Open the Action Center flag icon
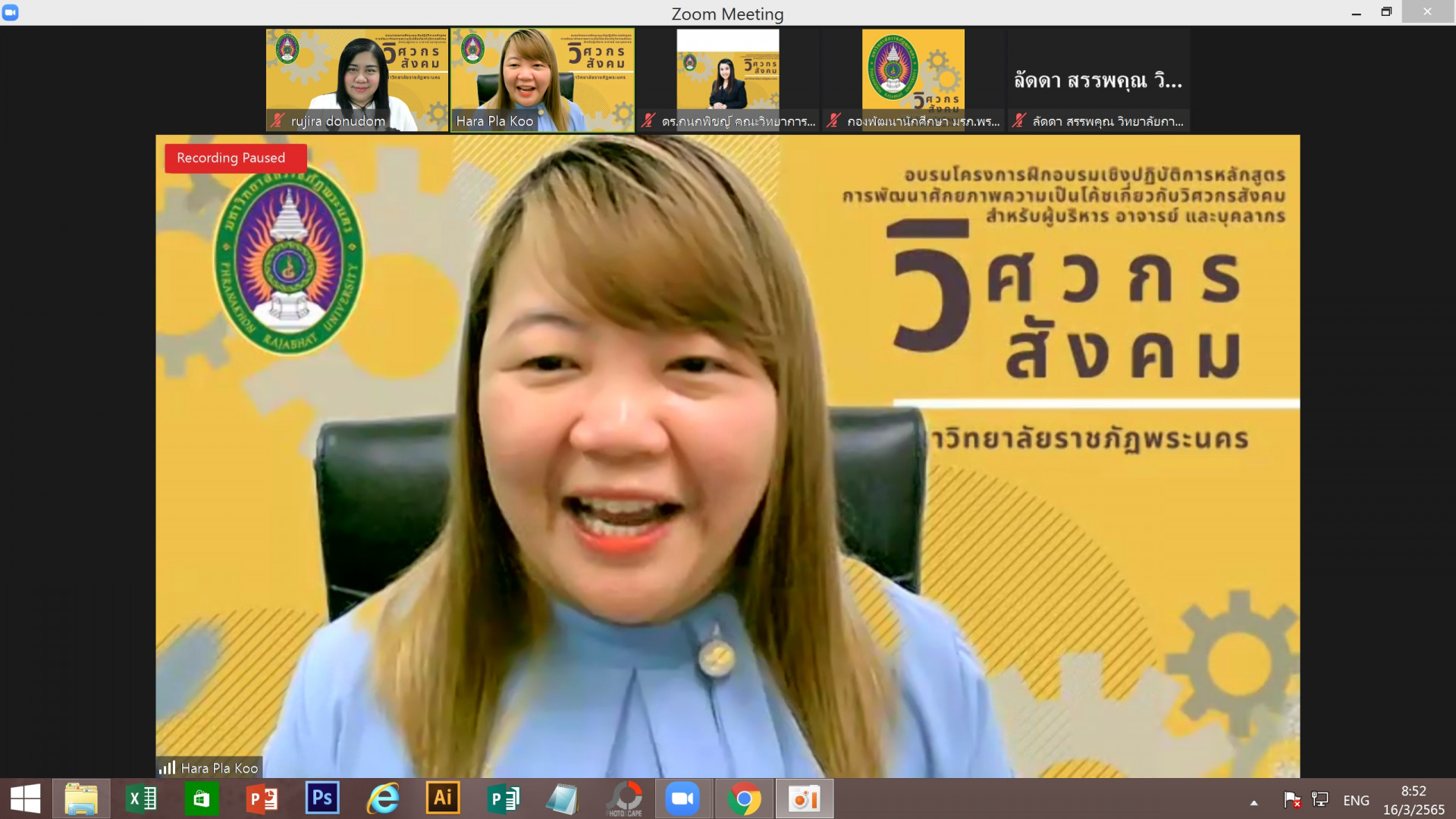The image size is (1456, 819). (x=1292, y=799)
